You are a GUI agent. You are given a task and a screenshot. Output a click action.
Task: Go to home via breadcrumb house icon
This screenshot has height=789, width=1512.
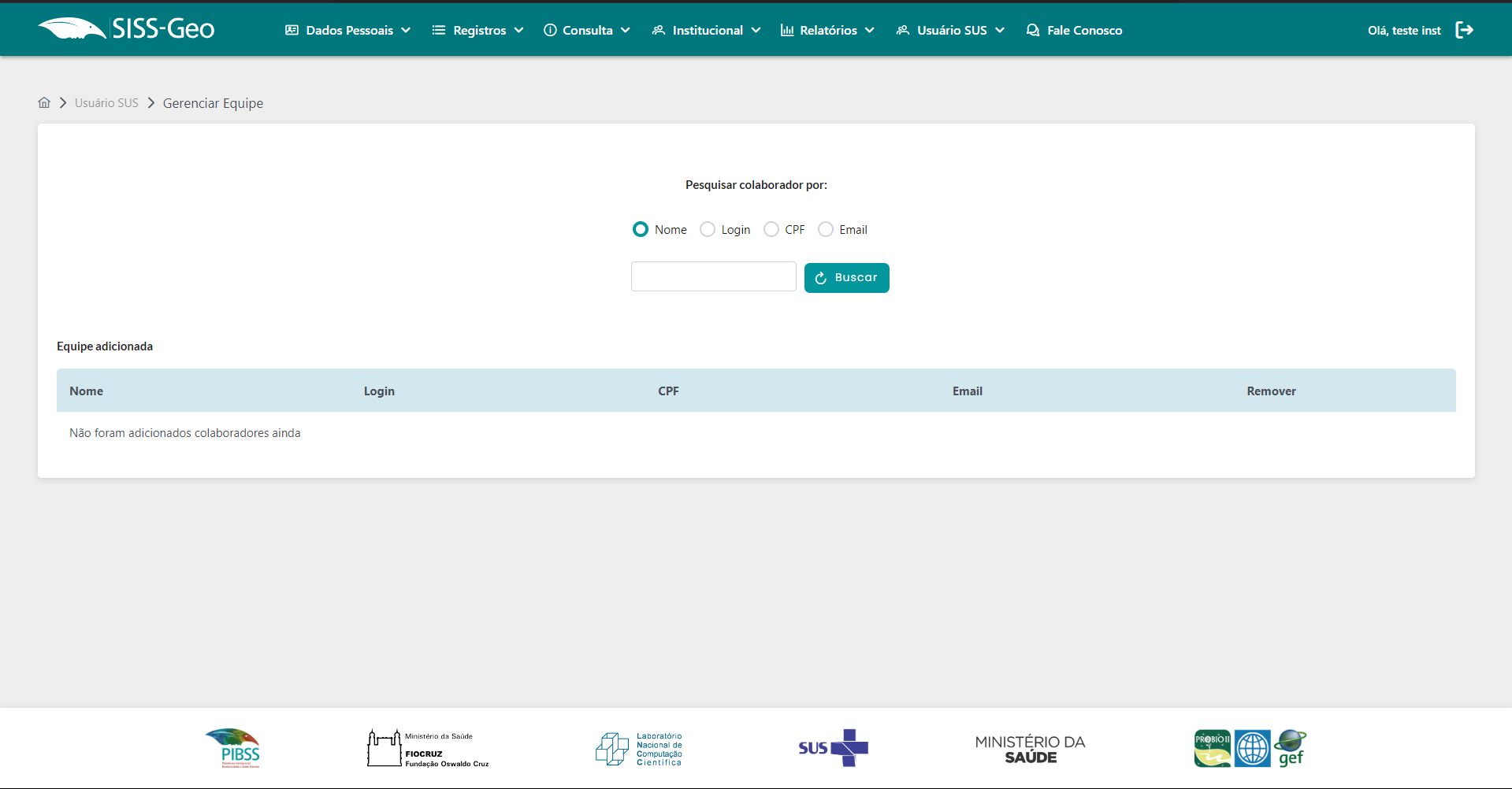tap(44, 103)
